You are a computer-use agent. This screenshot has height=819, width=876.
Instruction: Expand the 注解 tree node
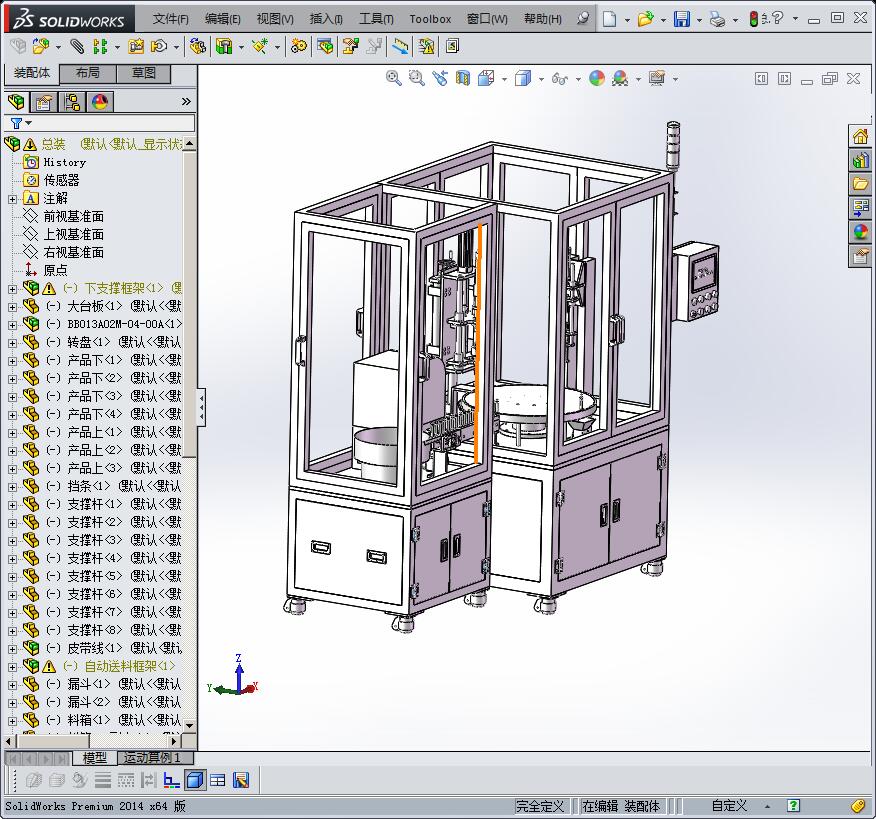pos(12,199)
